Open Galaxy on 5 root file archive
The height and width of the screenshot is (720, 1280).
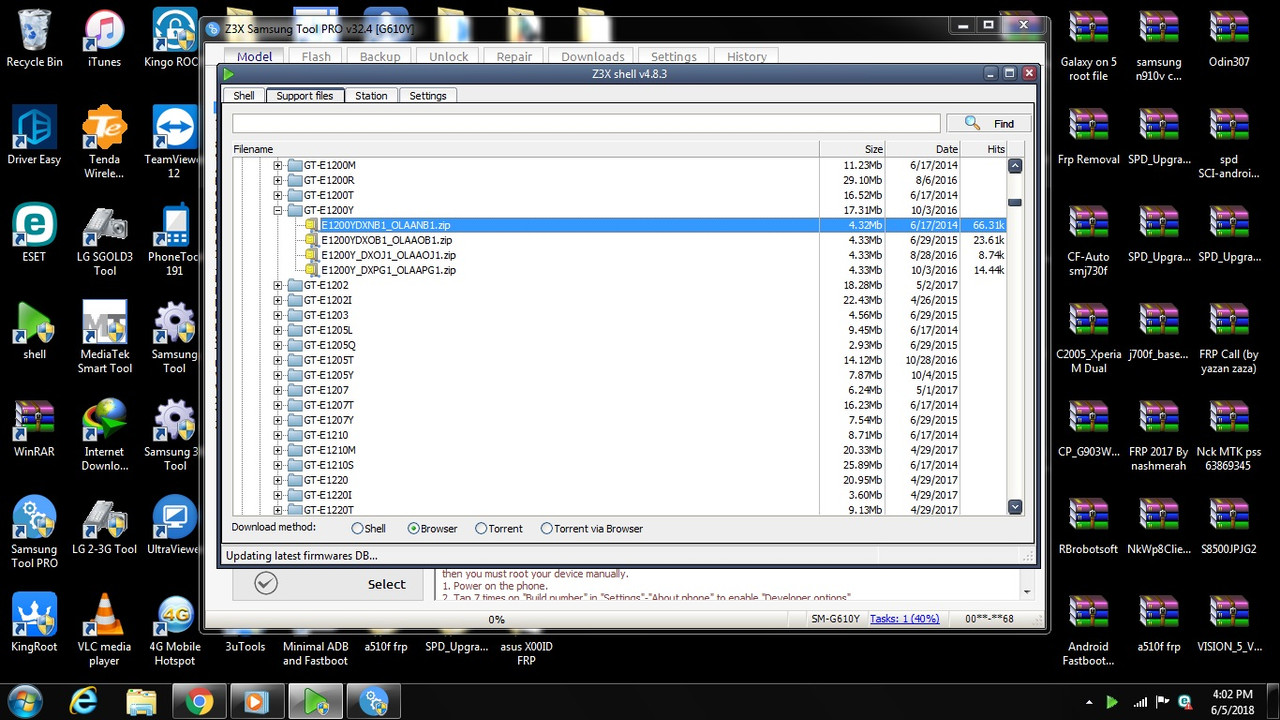1089,46
